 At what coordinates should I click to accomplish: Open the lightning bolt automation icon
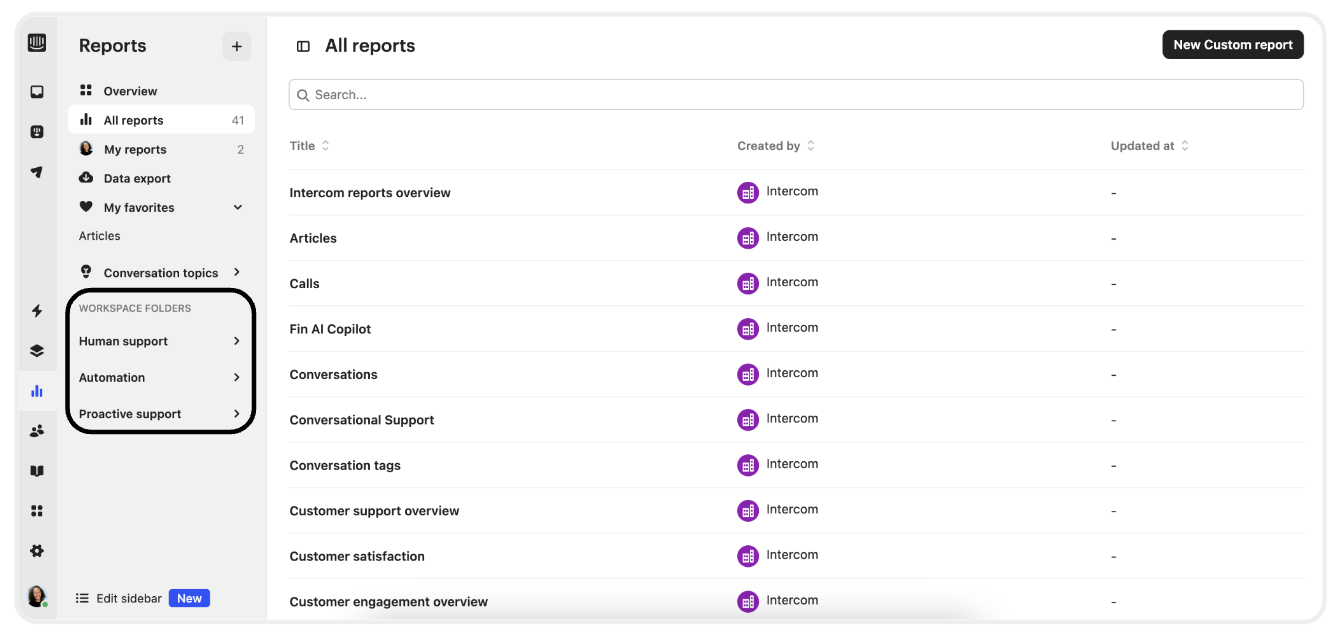tap(37, 311)
